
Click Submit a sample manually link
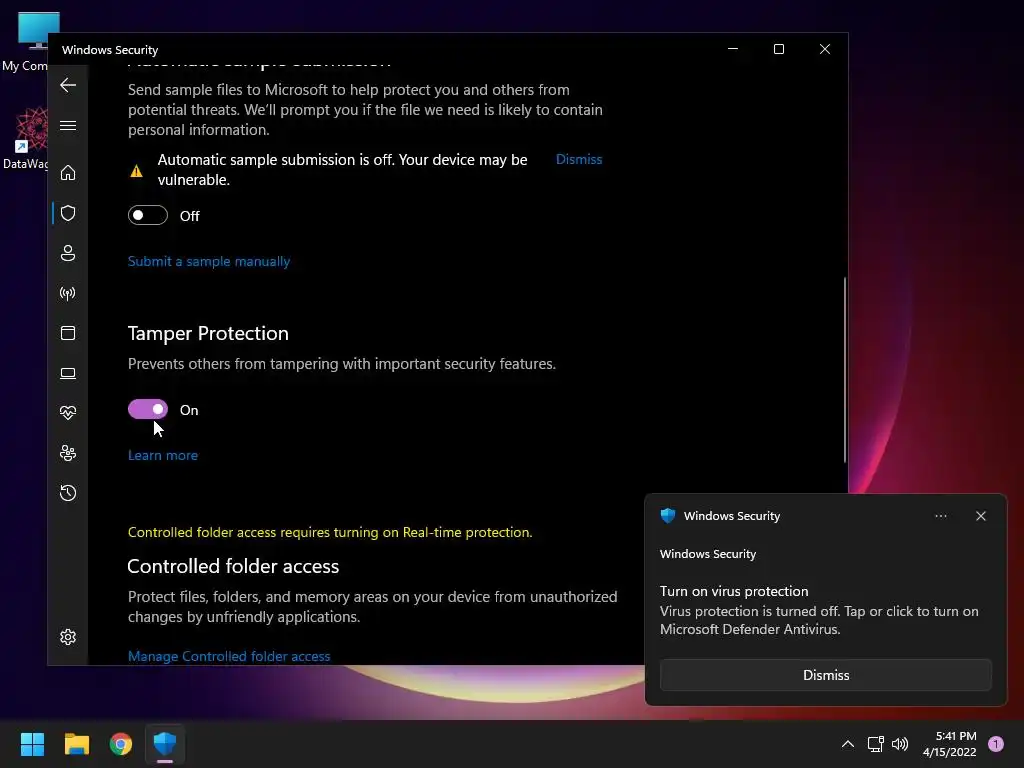(209, 261)
